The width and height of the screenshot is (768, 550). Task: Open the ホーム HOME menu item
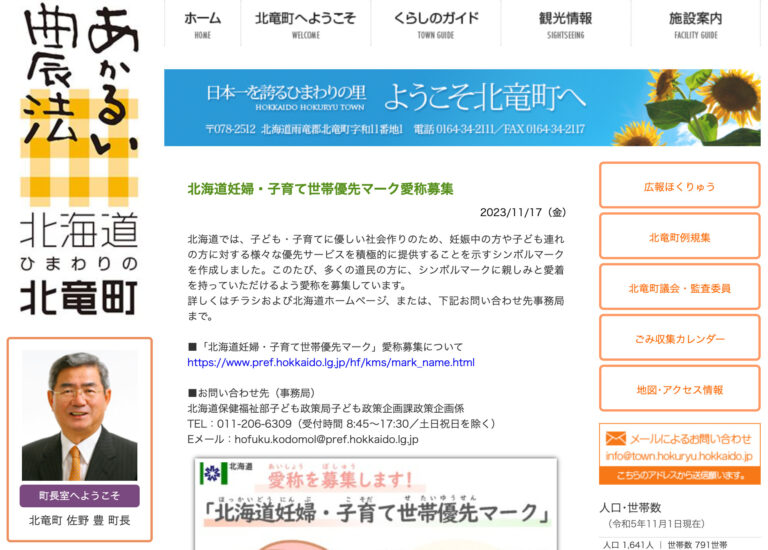pyautogui.click(x=203, y=24)
